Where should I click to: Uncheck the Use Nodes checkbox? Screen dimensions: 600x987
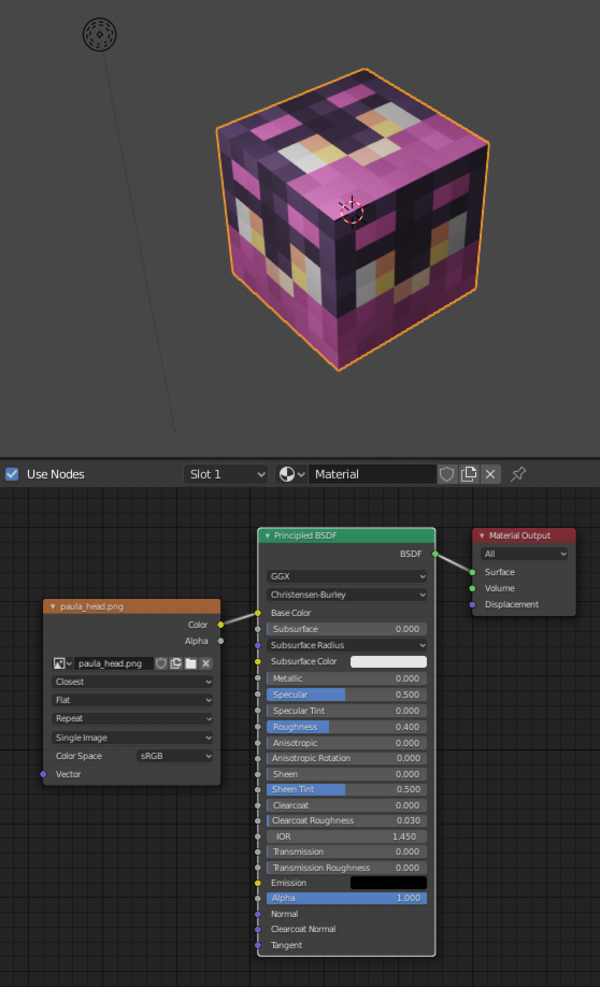coord(12,474)
